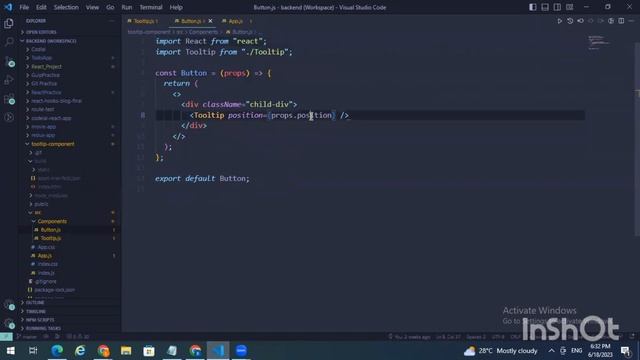The width and height of the screenshot is (640, 360).
Task: Open the View menu
Action: pyautogui.click(x=92, y=7)
